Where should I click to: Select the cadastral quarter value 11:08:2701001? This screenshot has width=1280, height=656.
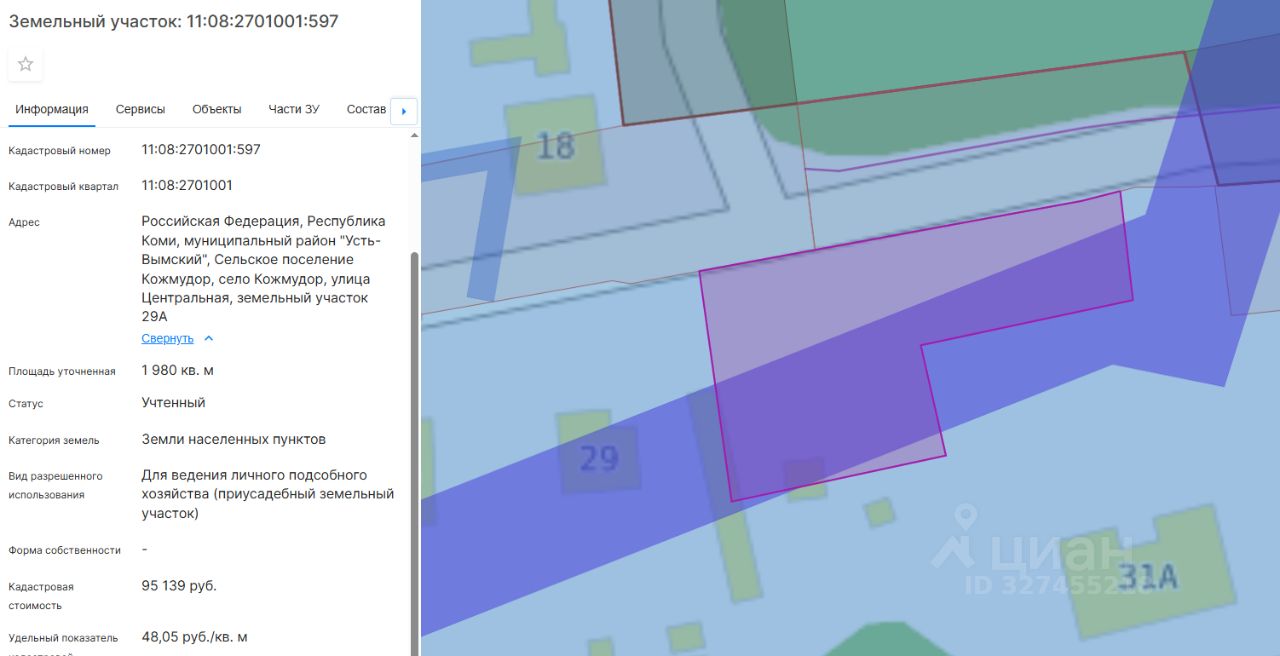[187, 186]
